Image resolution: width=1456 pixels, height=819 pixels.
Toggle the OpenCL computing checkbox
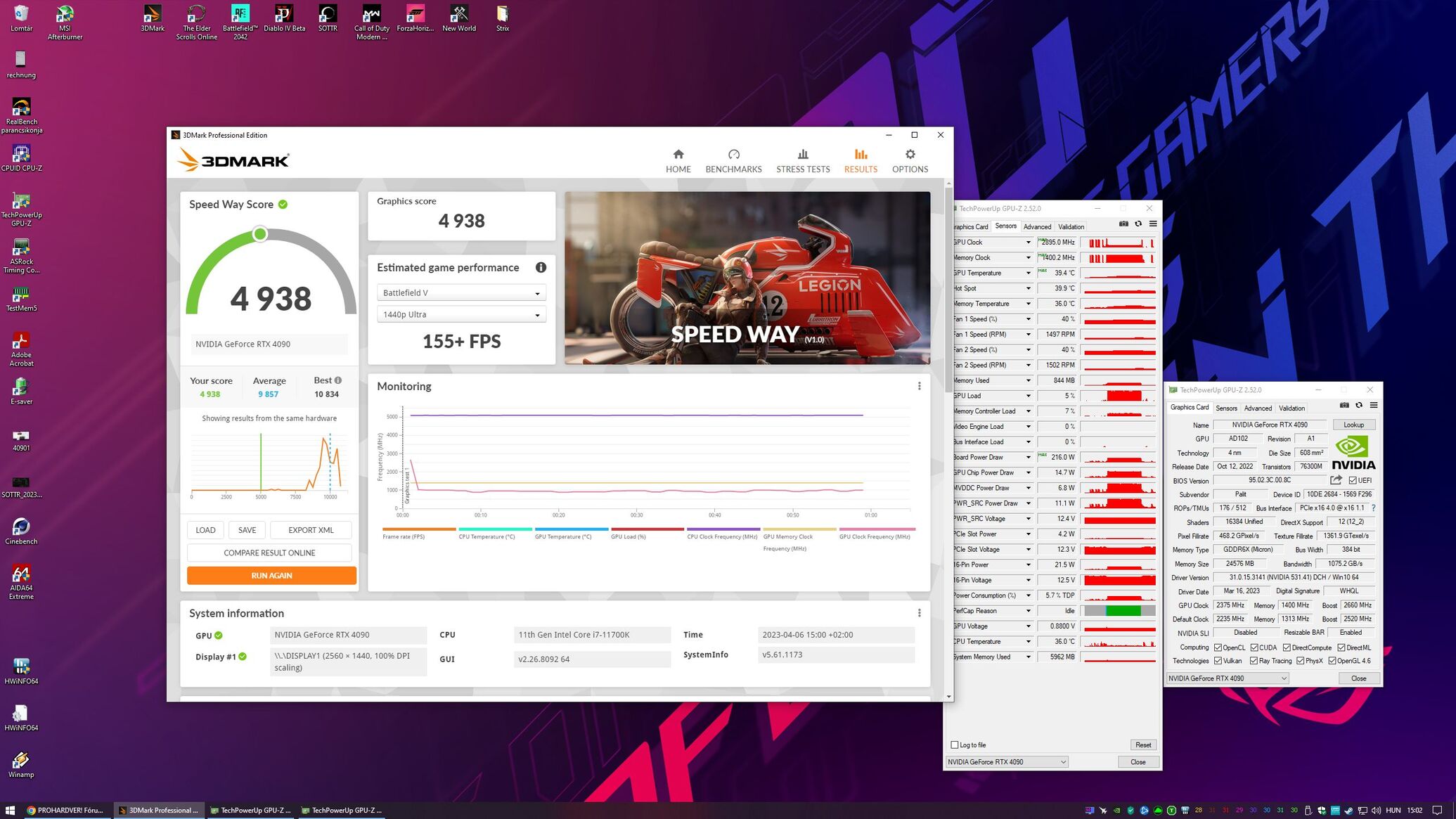1218,648
